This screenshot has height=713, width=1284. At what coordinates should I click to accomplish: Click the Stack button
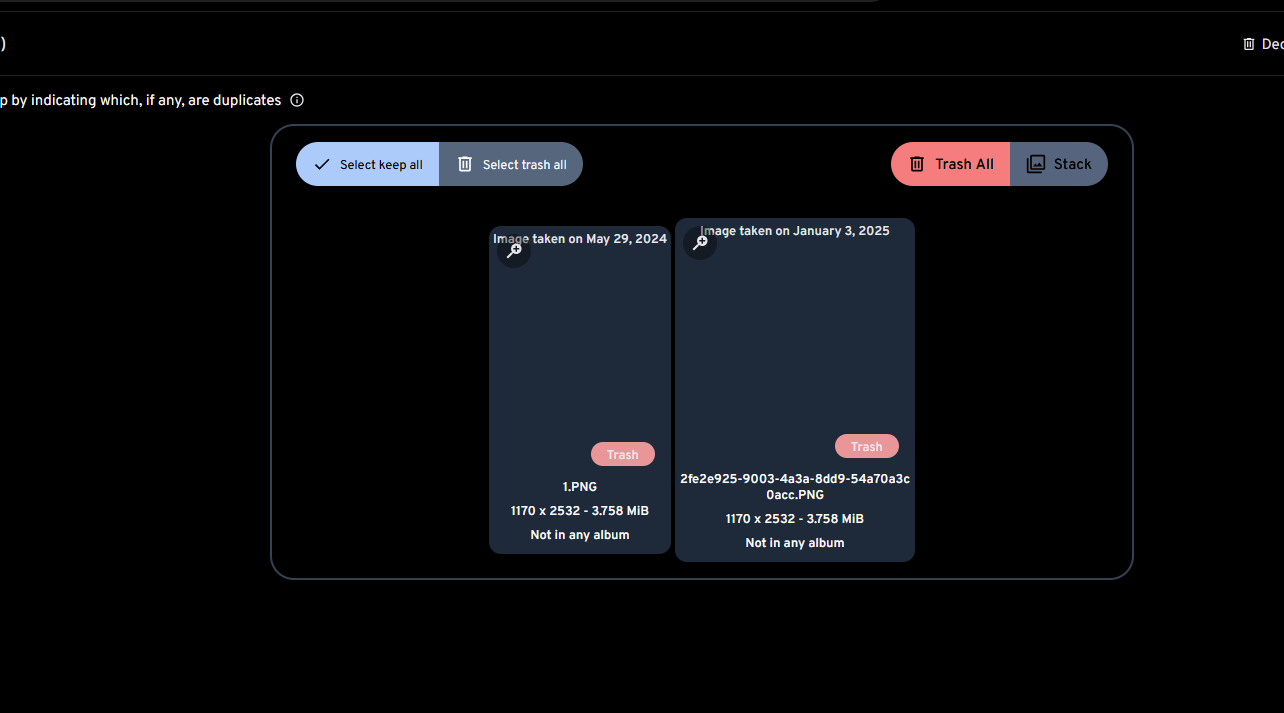1059,163
